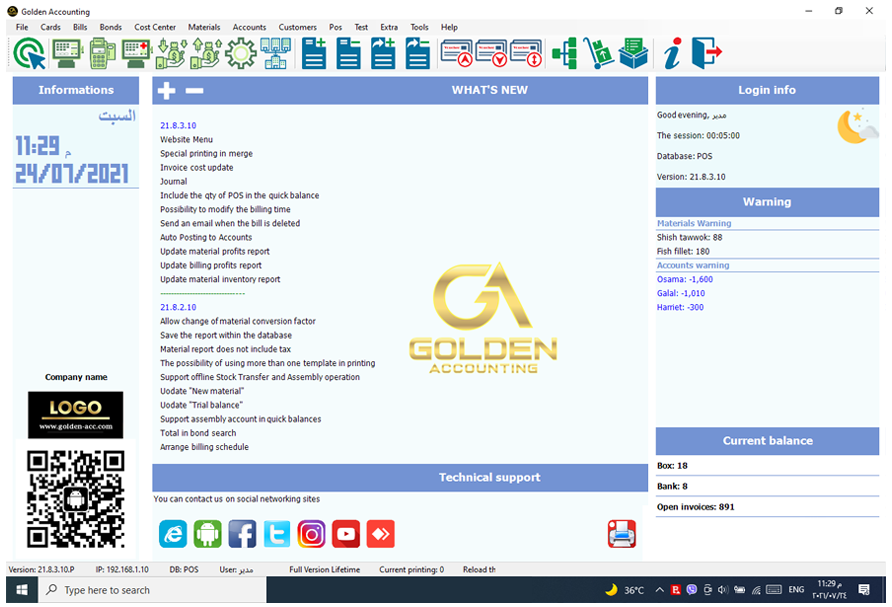892x607 pixels.
Task: Open the Materials menu
Action: click(204, 27)
